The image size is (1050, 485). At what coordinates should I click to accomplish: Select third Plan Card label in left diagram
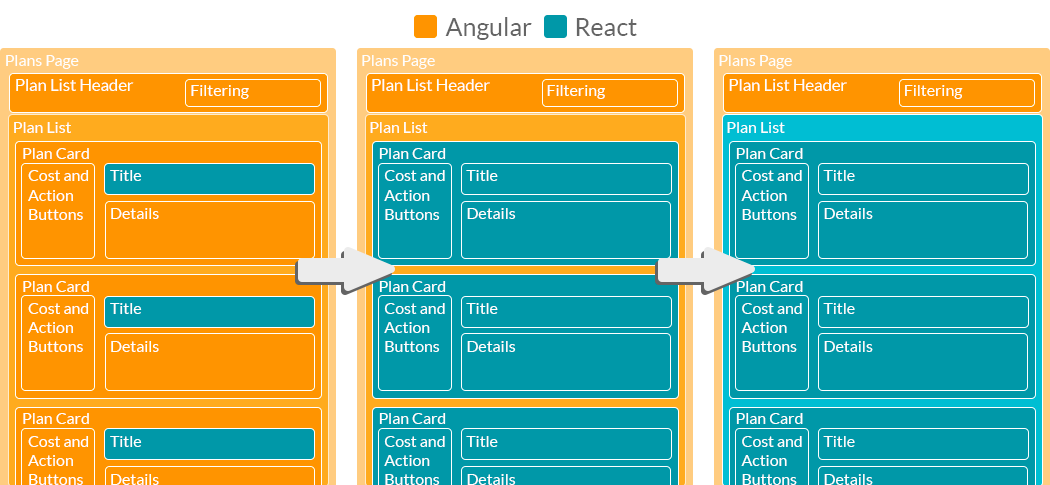tap(56, 419)
